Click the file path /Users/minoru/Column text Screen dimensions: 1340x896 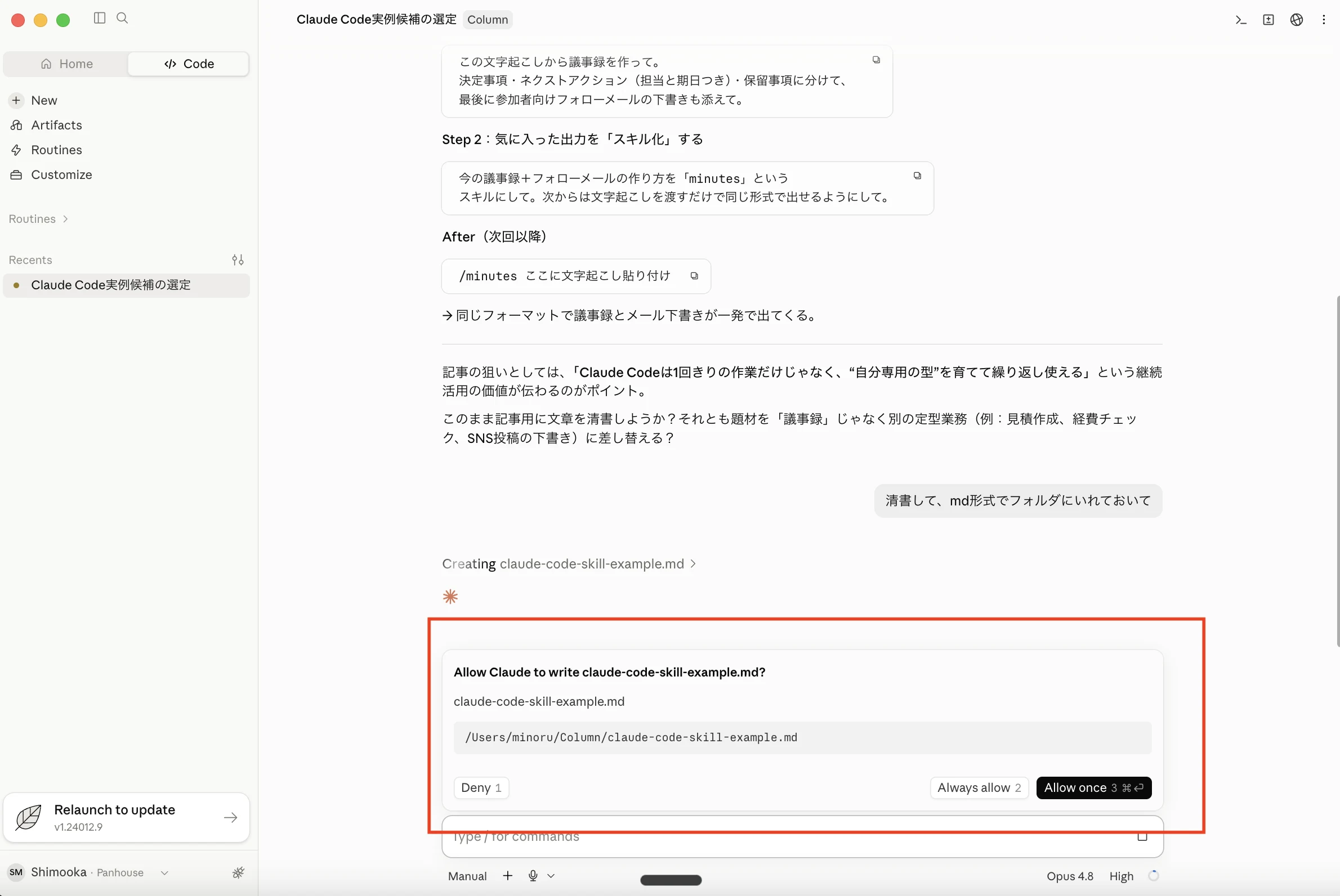[x=631, y=738]
